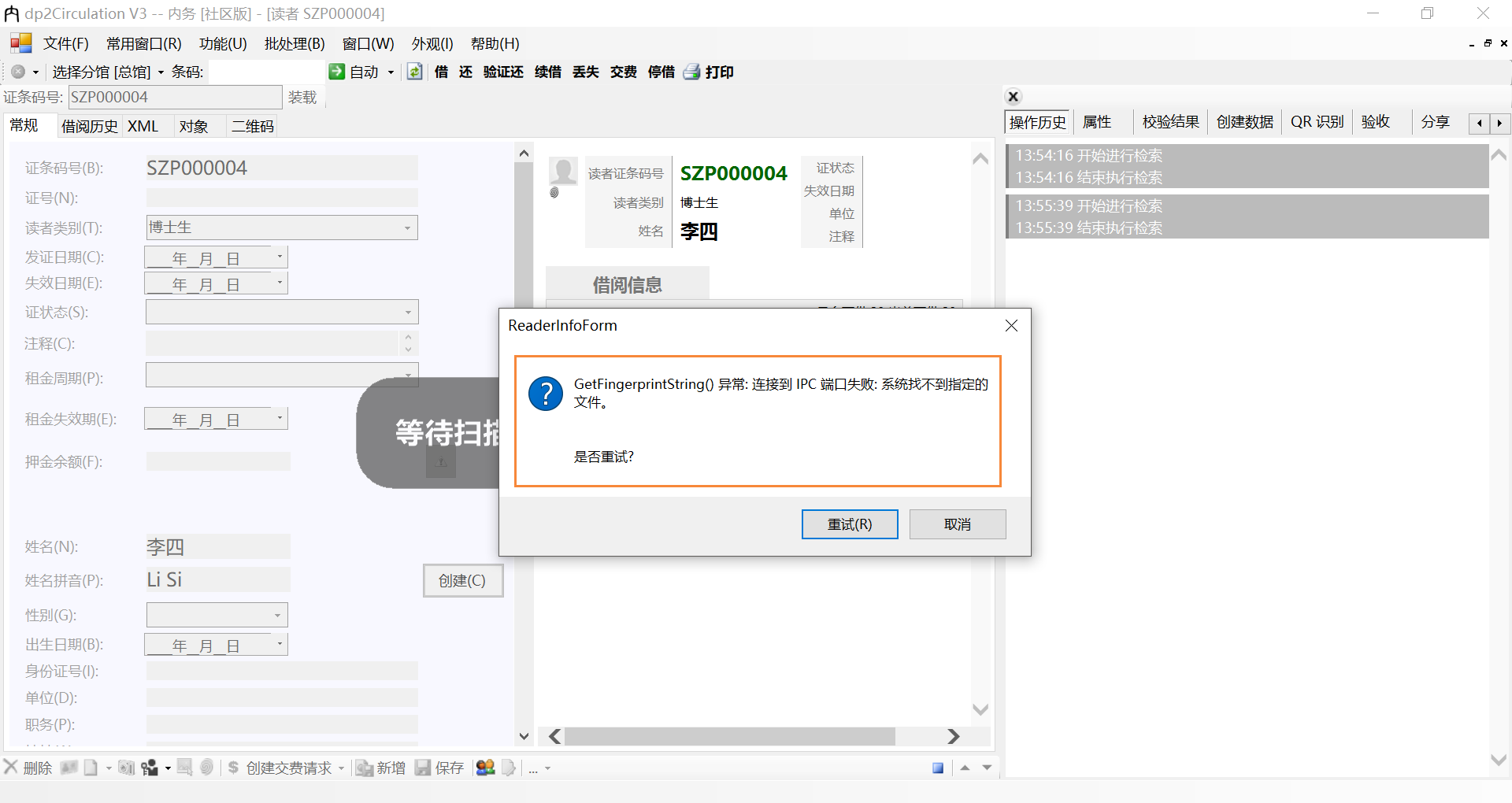The width and height of the screenshot is (1512, 803).
Task: Open the 批处理 menu
Action: pos(295,43)
